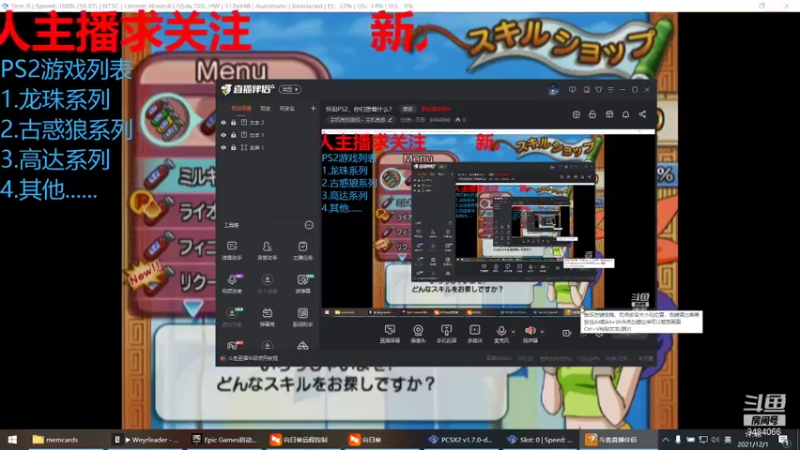The height and width of the screenshot is (450, 800).
Task: Add a mobile screen-cast source
Action: coord(446,334)
